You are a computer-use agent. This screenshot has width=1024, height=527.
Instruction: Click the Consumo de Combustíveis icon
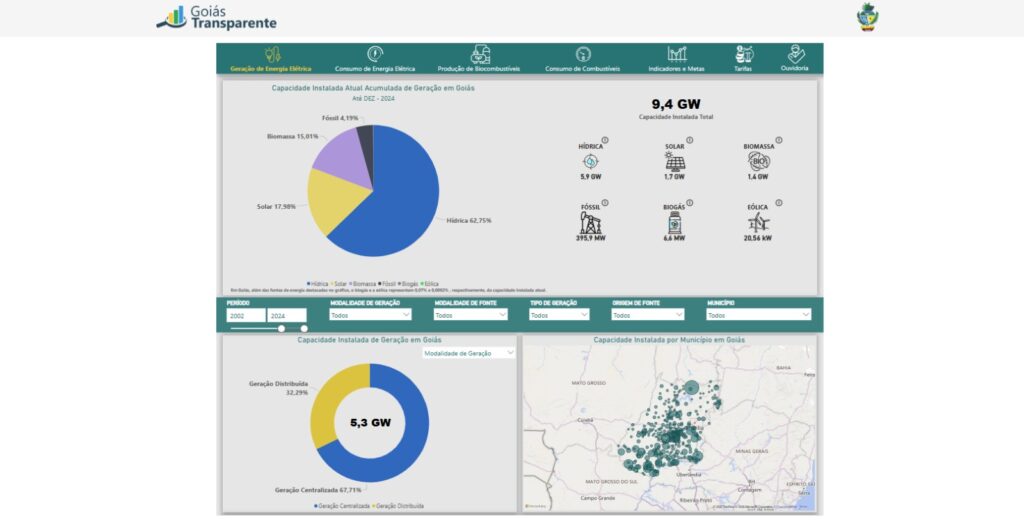[x=583, y=54]
